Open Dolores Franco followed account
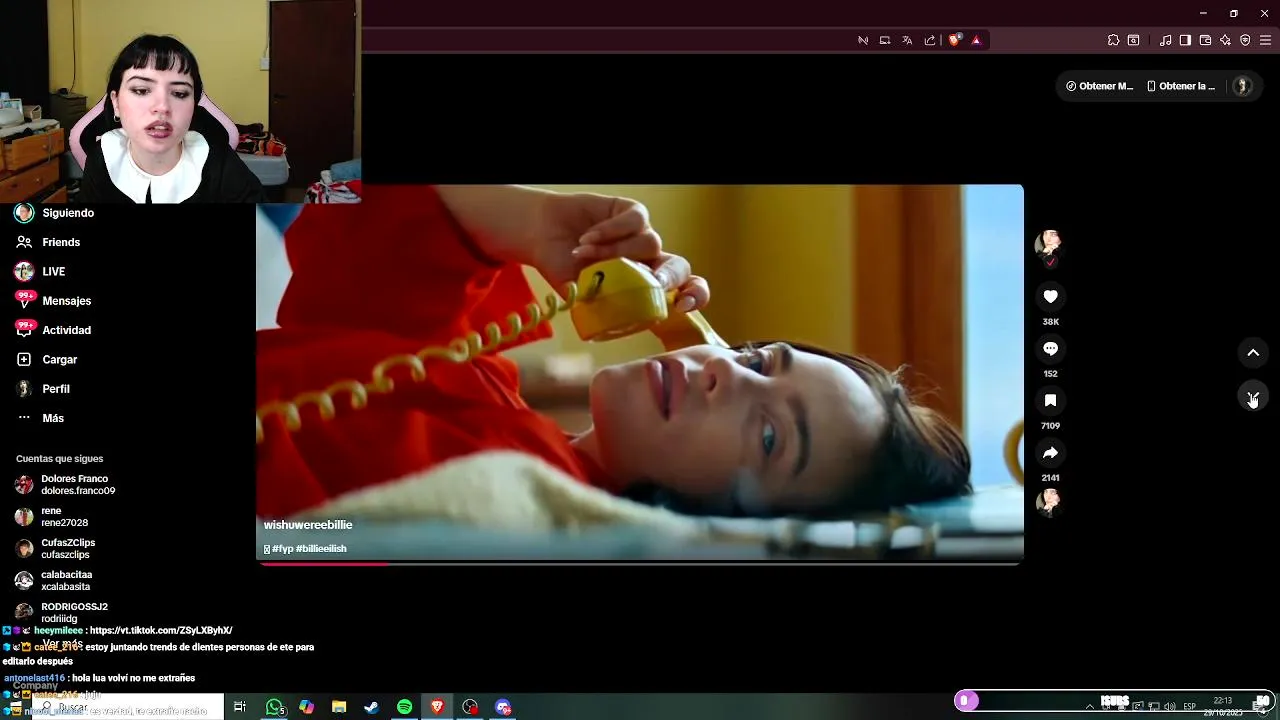1280x720 pixels. tap(65, 485)
